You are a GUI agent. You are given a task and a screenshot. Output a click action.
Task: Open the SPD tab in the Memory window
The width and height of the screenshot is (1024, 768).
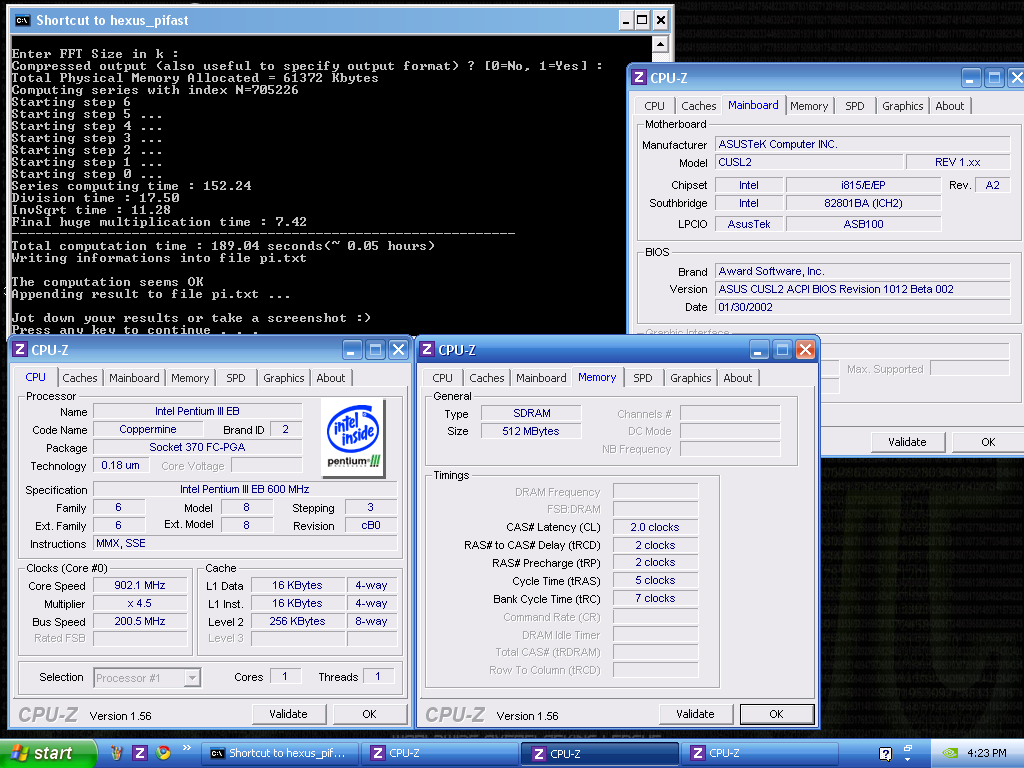click(643, 378)
